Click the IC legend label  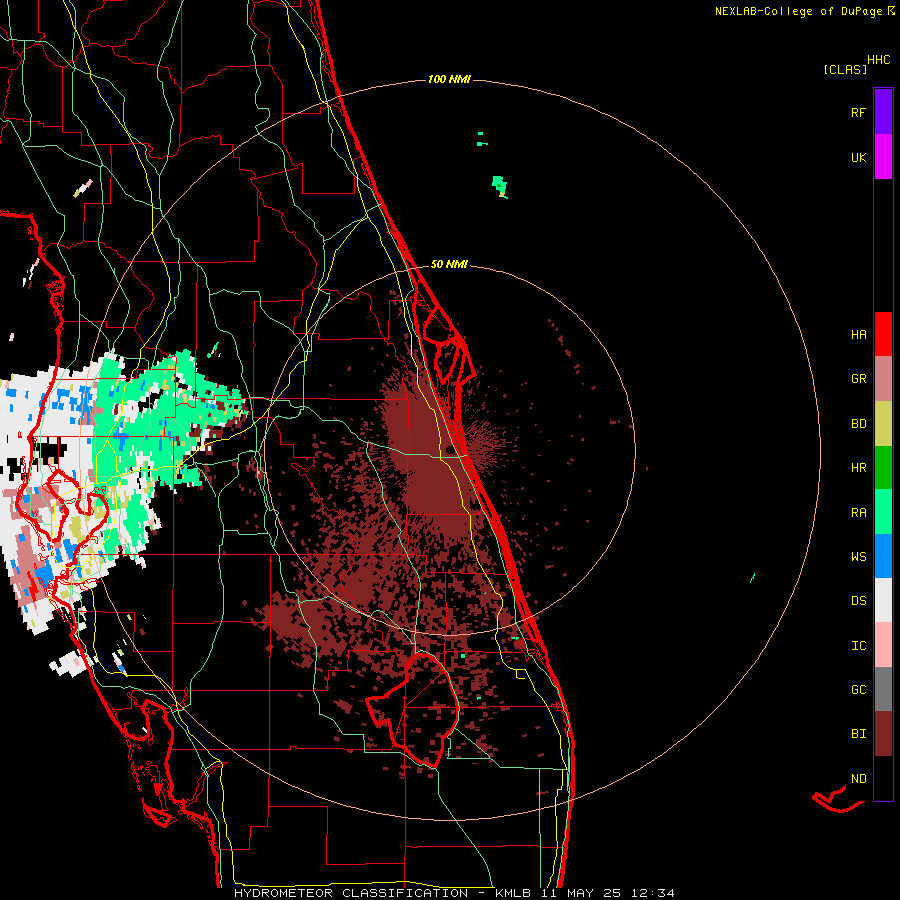858,646
